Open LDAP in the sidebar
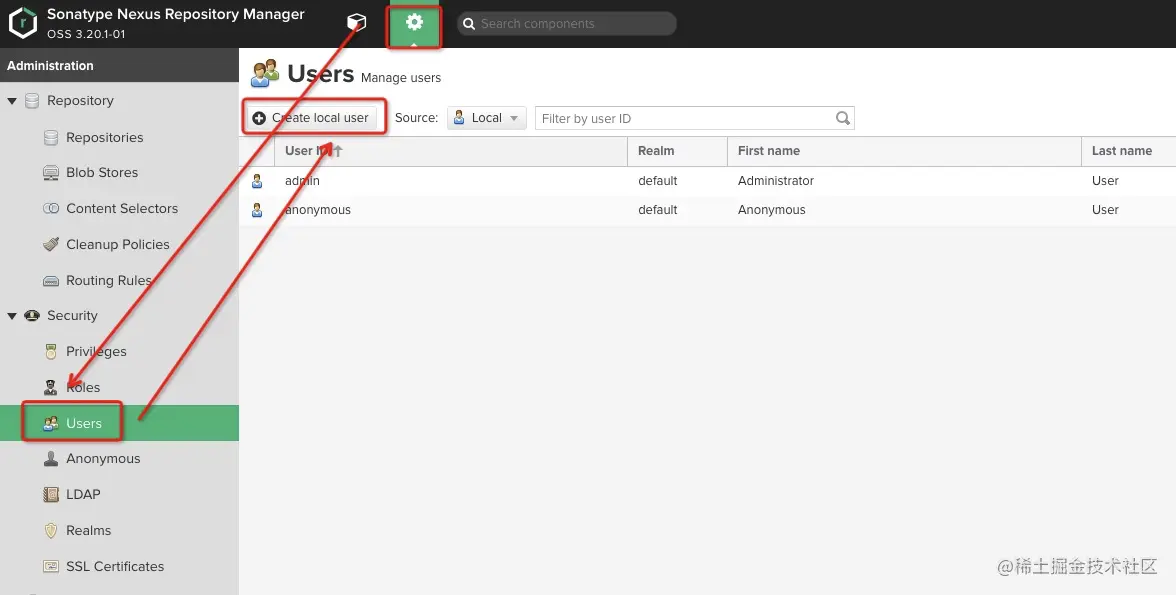This screenshot has width=1176, height=595. (82, 494)
